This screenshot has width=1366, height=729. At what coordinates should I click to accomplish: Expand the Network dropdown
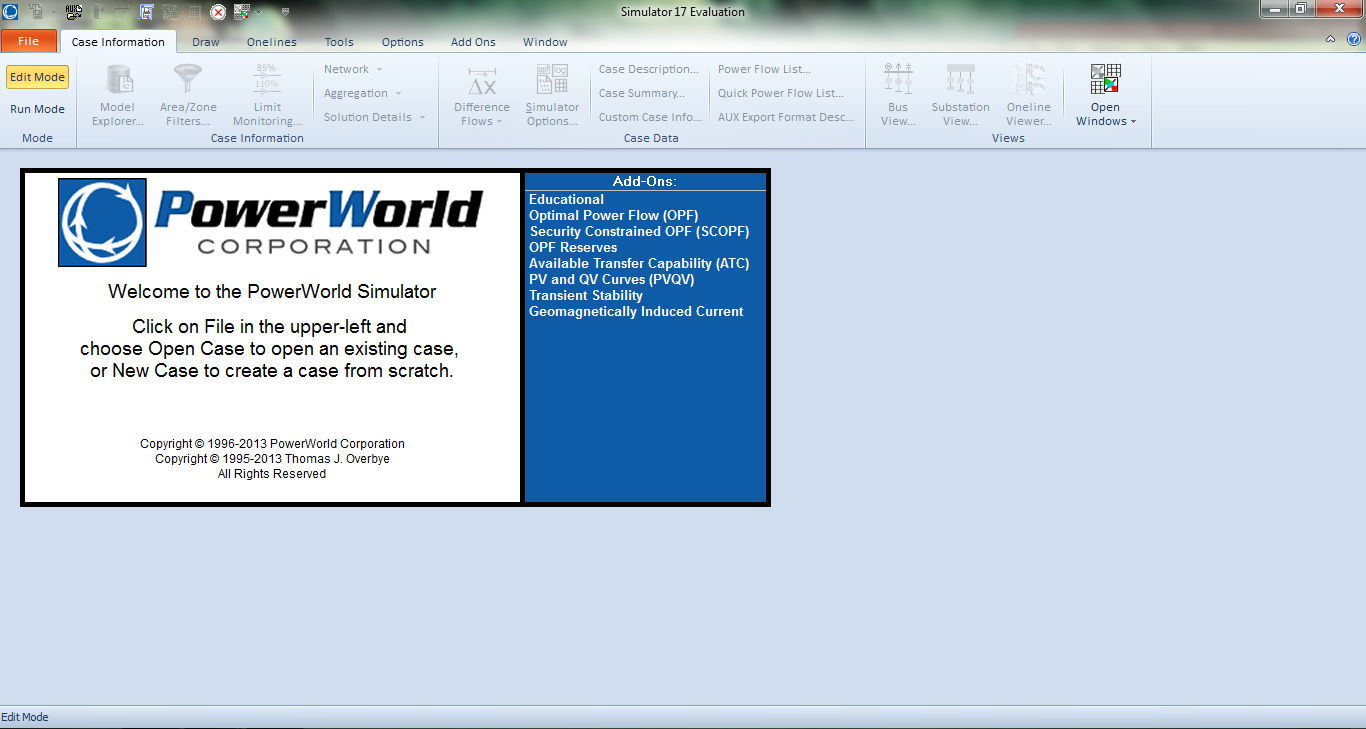353,69
